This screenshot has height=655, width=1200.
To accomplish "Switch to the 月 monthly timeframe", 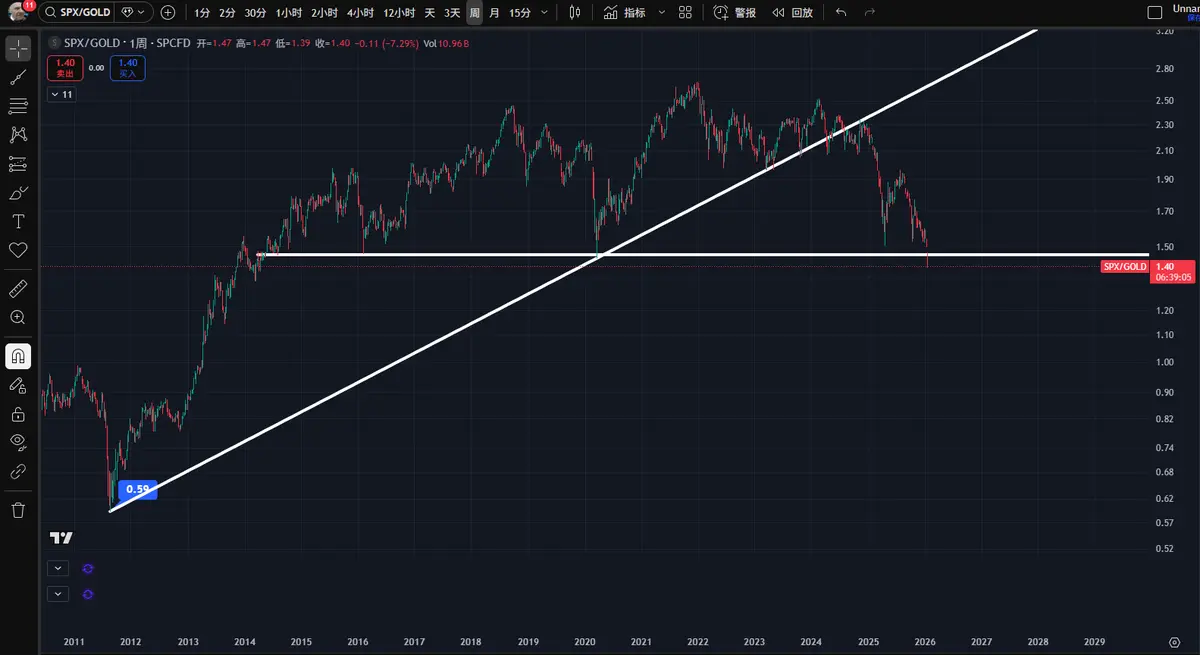I will click(494, 13).
